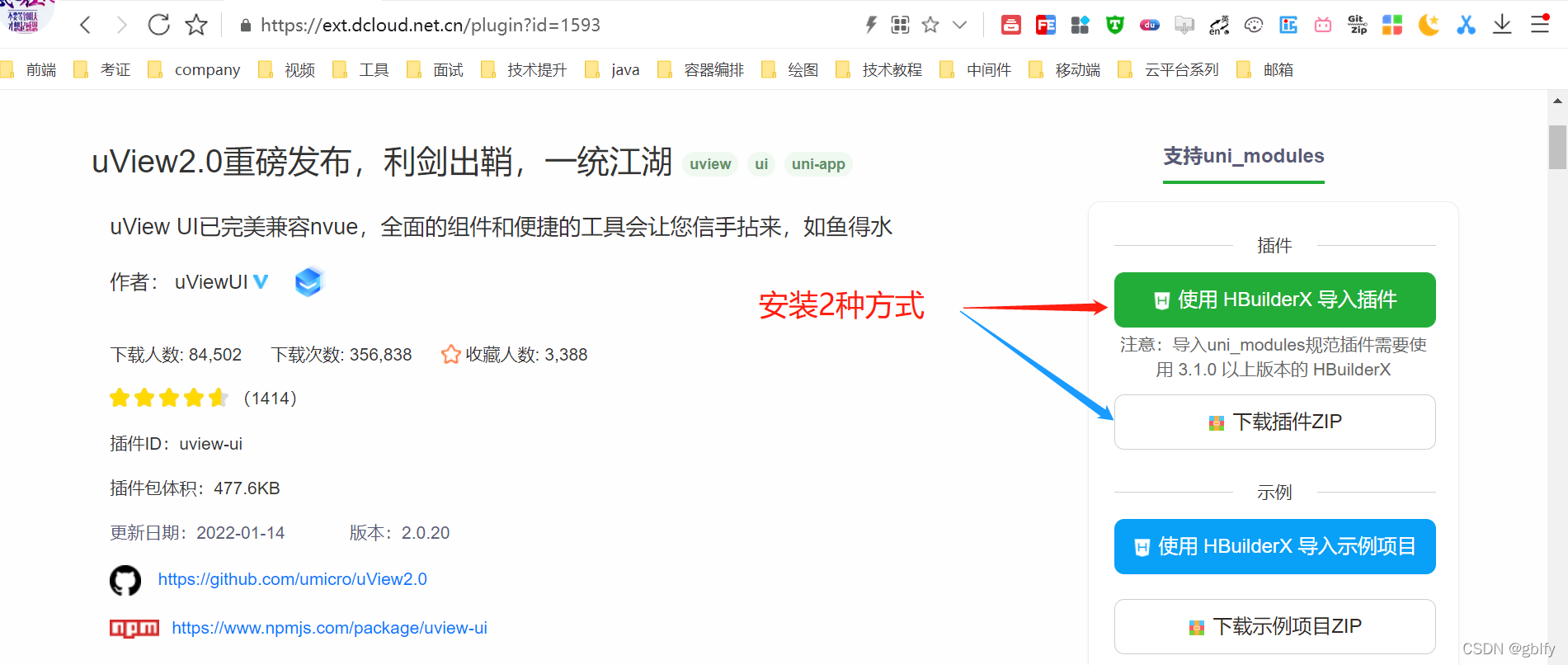Image resolution: width=1568 pixels, height=665 pixels.
Task: Open the blue scissors screenshot tool
Action: tap(1466, 25)
